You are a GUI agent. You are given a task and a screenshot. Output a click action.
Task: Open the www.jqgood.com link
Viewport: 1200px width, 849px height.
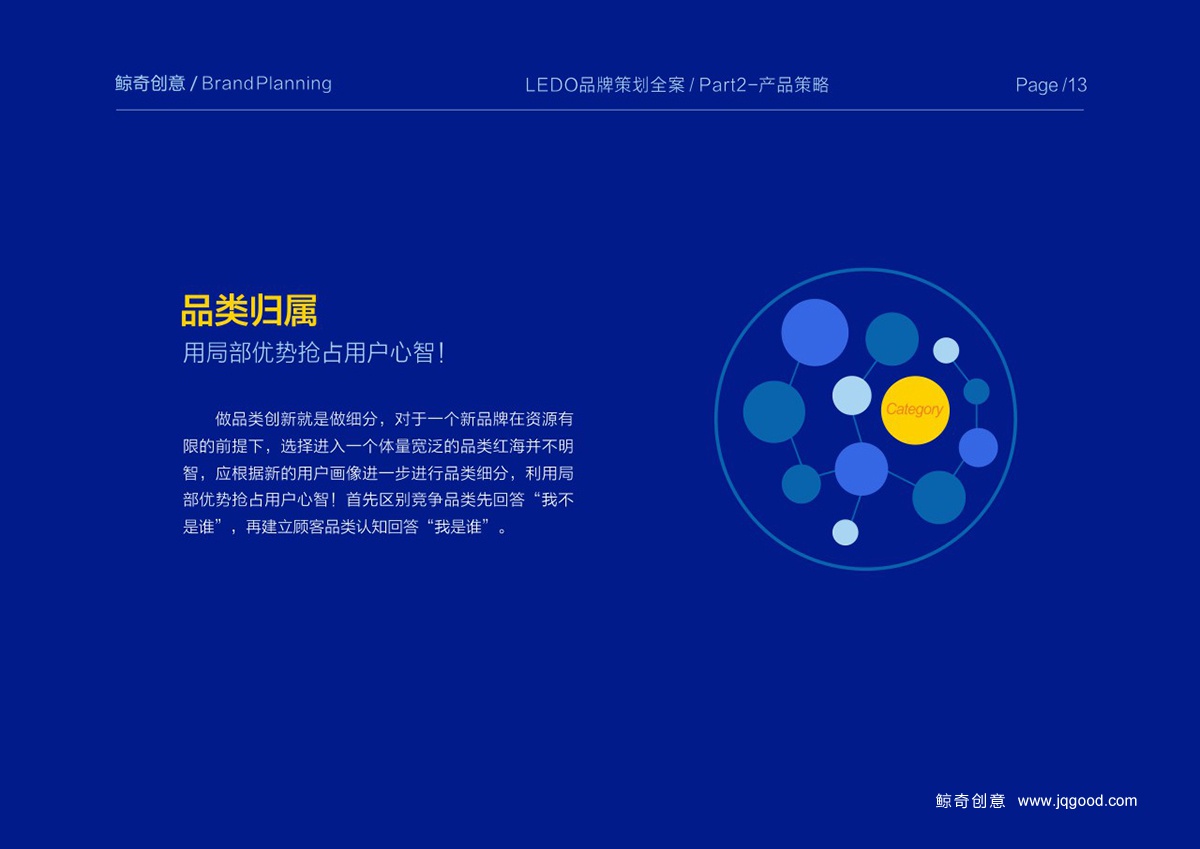(x=1077, y=800)
